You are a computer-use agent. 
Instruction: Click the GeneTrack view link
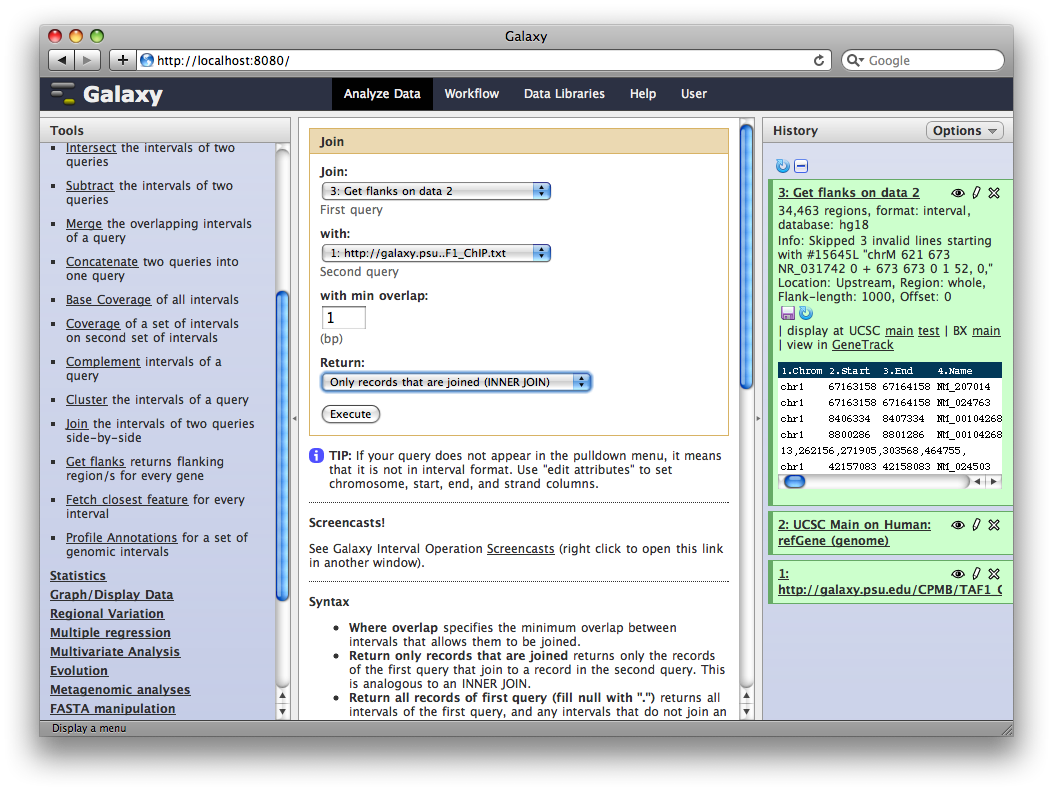coord(862,345)
